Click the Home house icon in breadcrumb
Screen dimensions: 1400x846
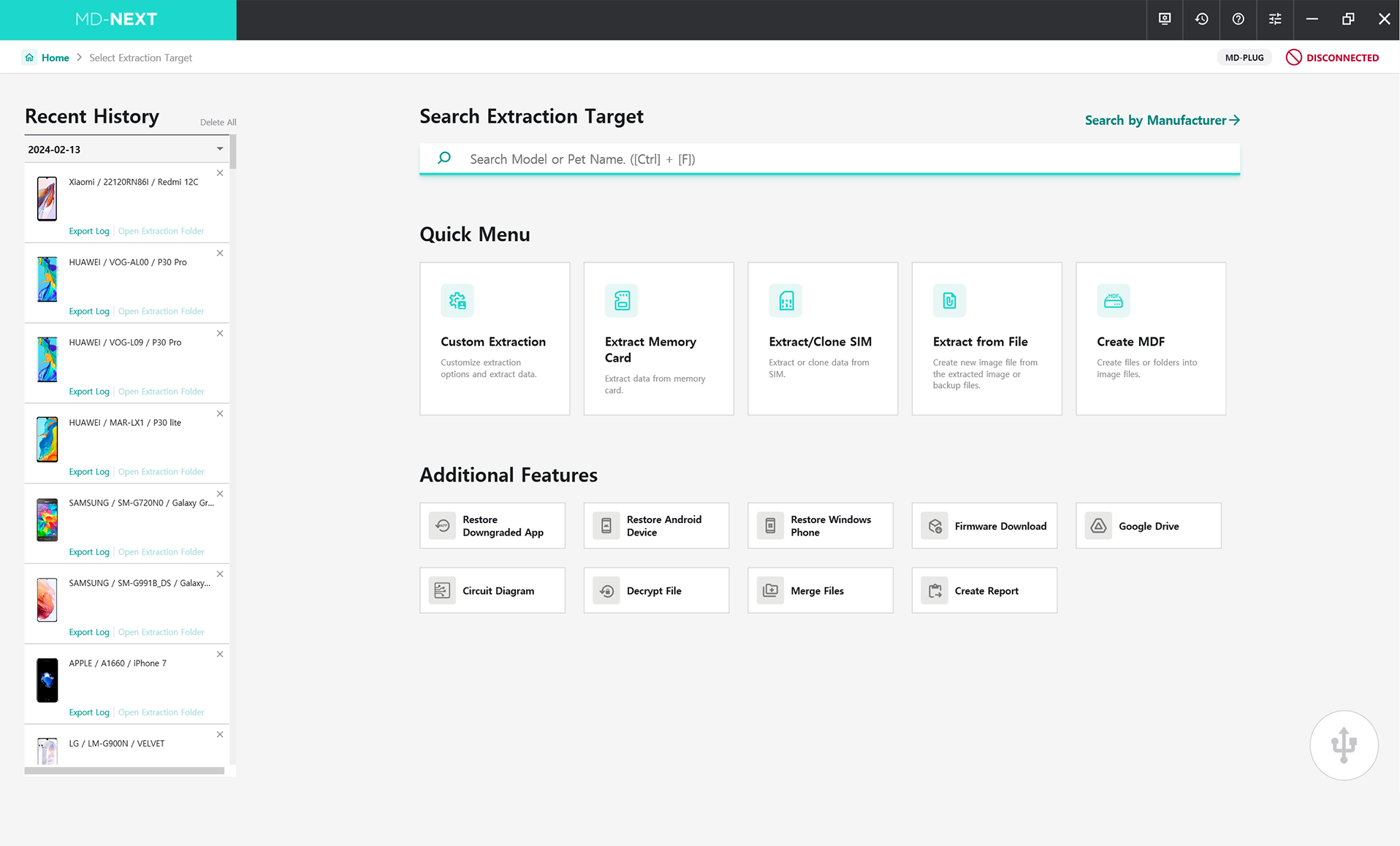29,58
